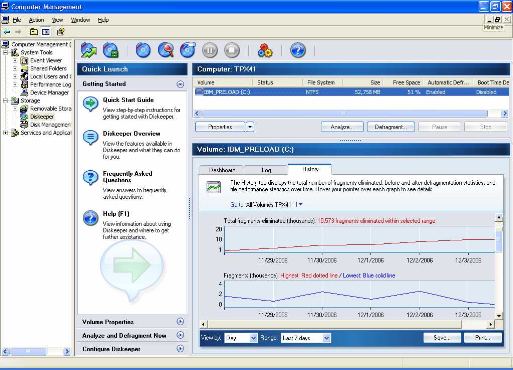The height and width of the screenshot is (370, 513).
Task: Switch to the Log tab
Action: click(x=266, y=170)
